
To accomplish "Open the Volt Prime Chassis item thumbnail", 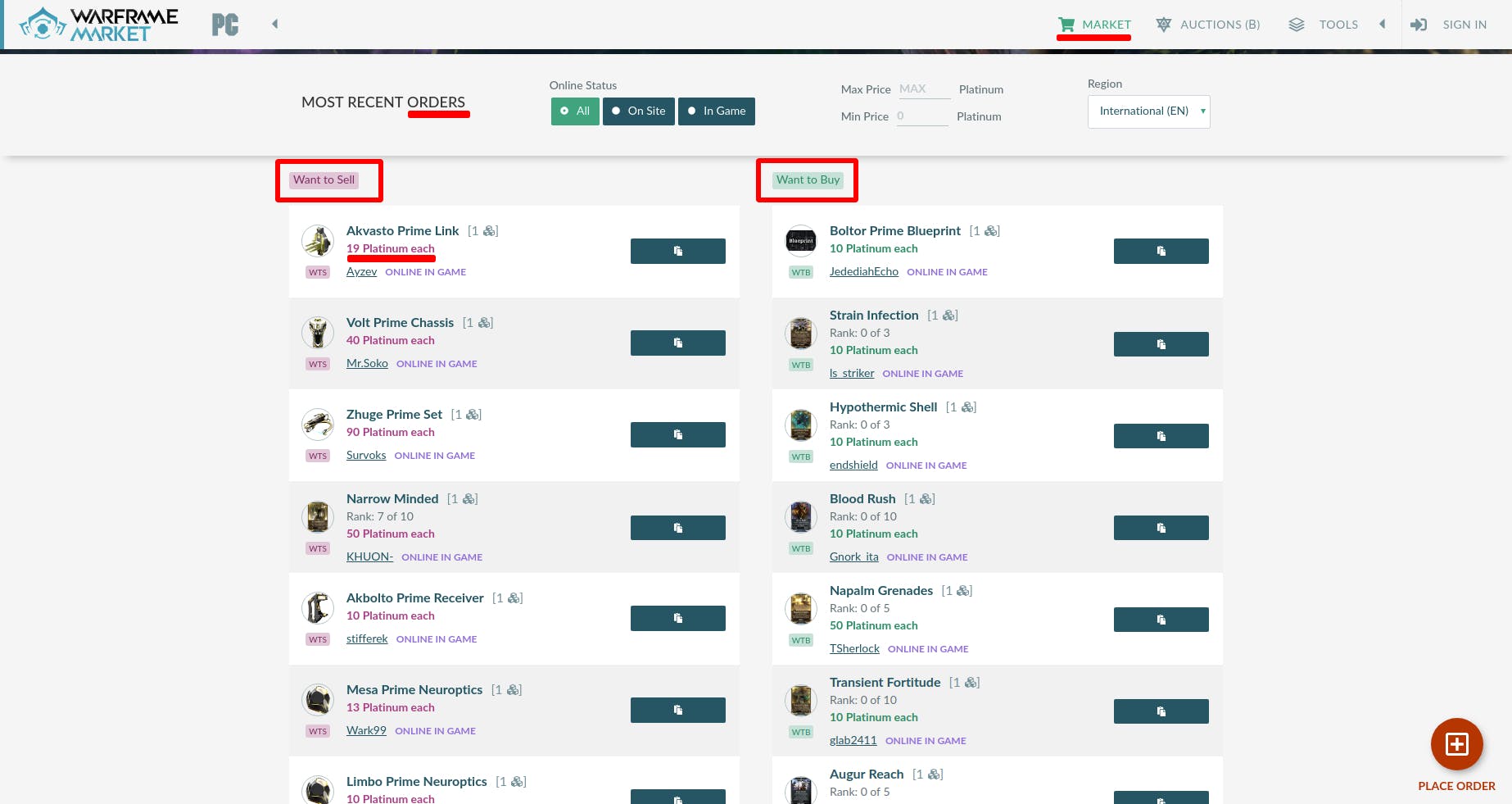I will [318, 333].
